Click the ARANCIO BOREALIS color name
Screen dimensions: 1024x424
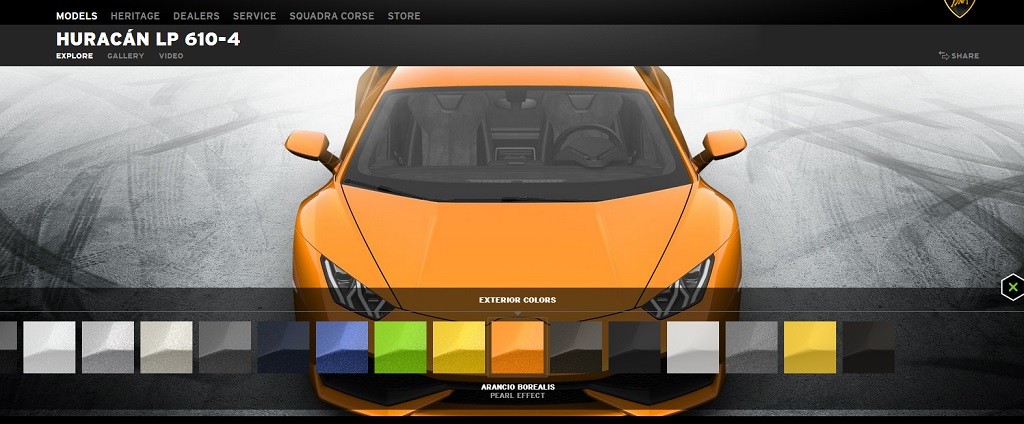coord(518,387)
